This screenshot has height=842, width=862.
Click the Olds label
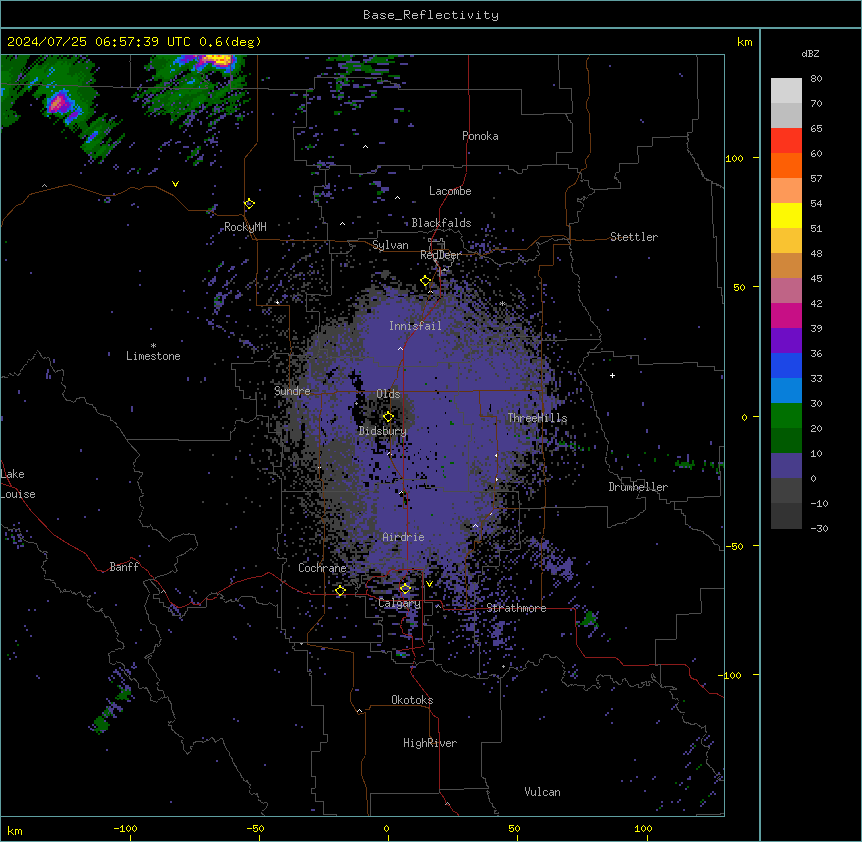[388, 394]
